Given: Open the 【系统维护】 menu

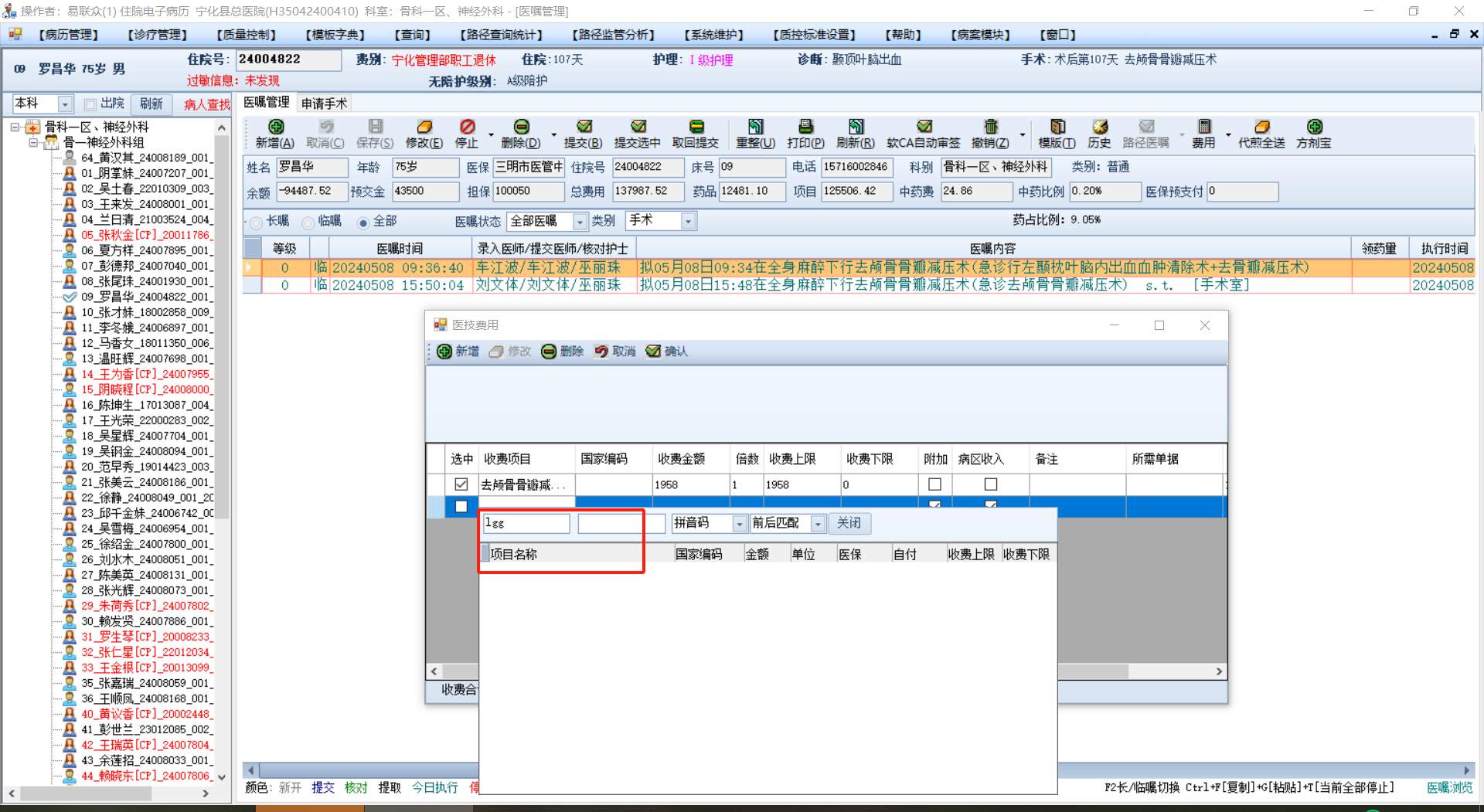Looking at the screenshot, I should coord(713,35).
